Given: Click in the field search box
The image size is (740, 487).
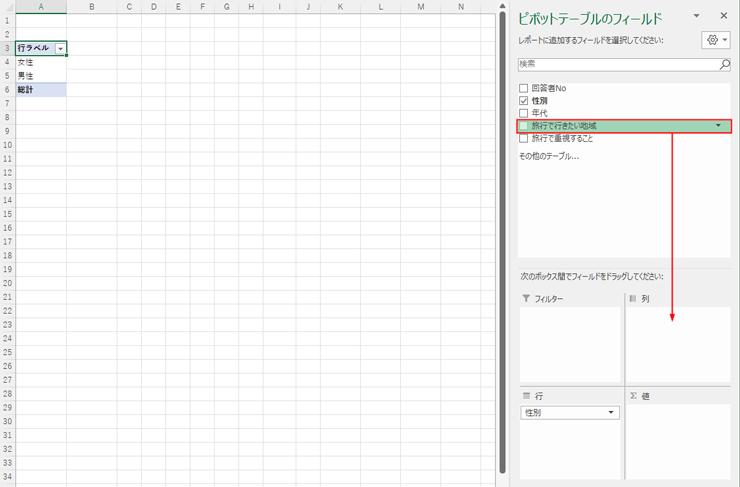Looking at the screenshot, I should click(617, 64).
